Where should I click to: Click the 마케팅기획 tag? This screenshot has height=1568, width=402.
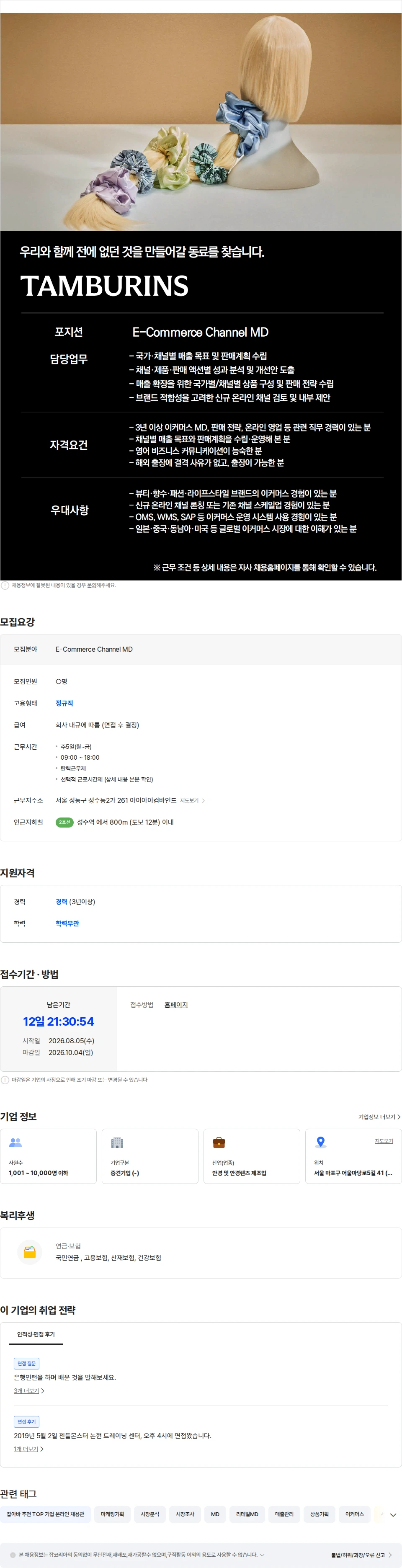[x=113, y=1514]
